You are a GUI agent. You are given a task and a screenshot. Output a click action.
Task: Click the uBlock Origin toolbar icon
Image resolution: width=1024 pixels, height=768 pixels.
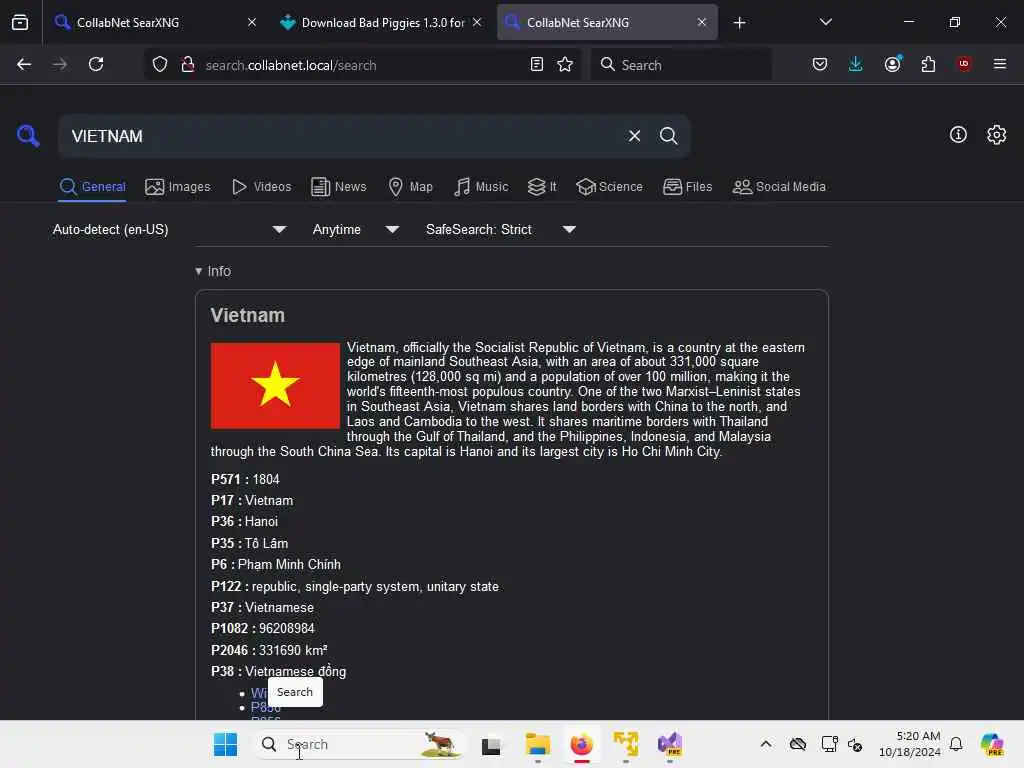pos(964,64)
